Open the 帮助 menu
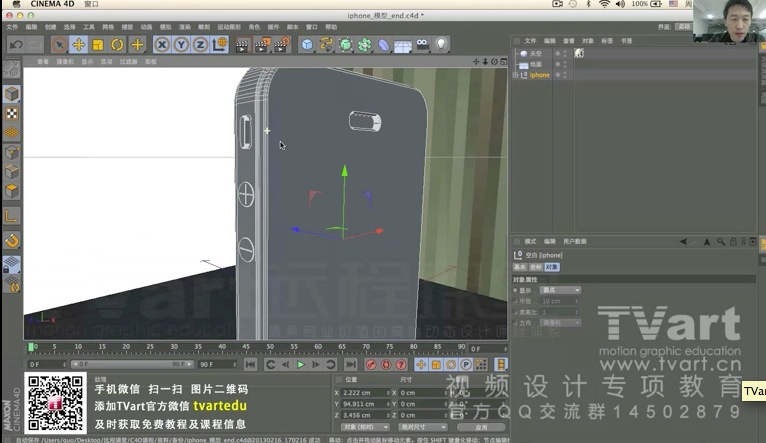This screenshot has width=766, height=443. 331,27
